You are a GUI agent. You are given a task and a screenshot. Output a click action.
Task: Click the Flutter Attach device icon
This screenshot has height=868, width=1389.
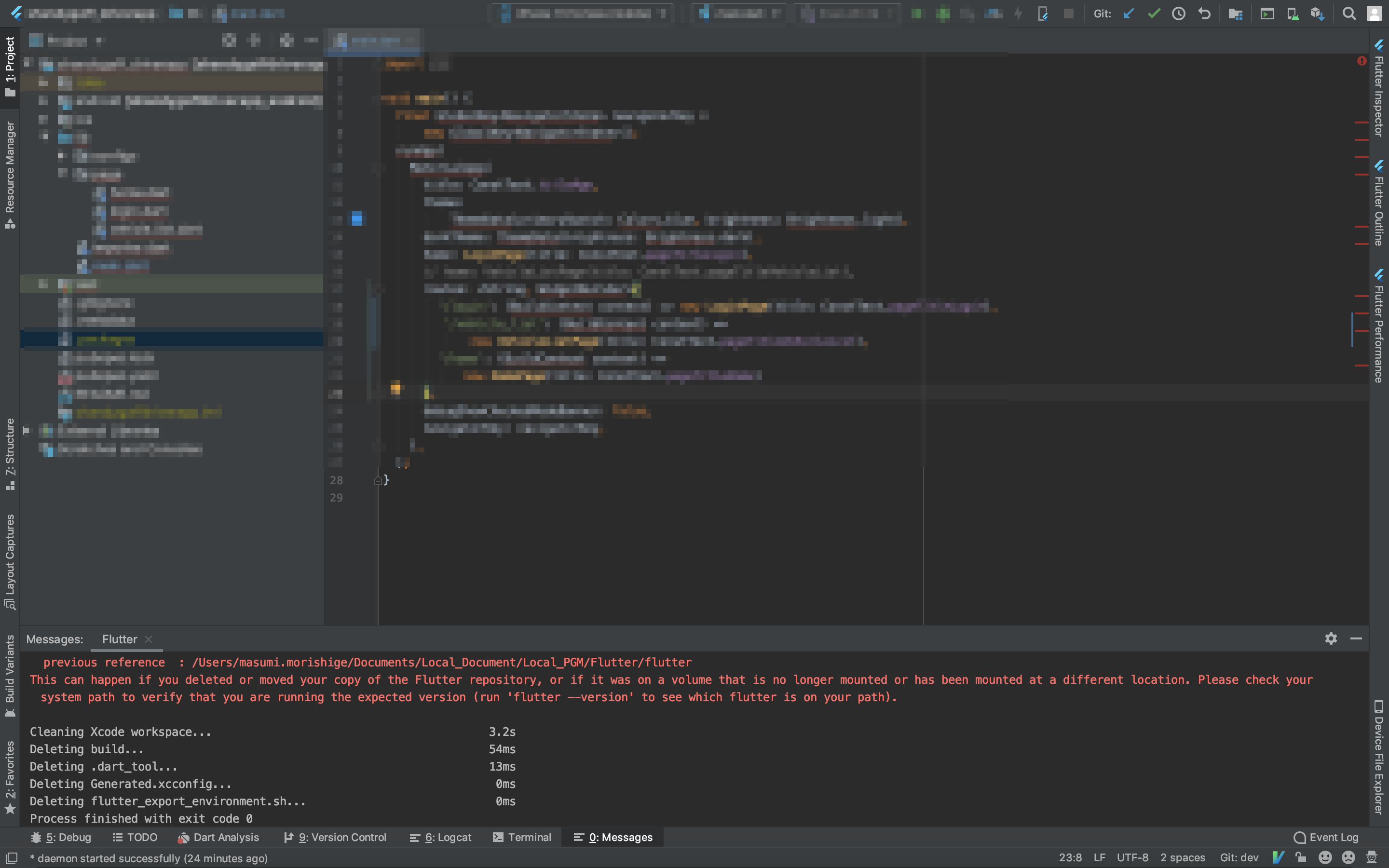pos(1044,13)
